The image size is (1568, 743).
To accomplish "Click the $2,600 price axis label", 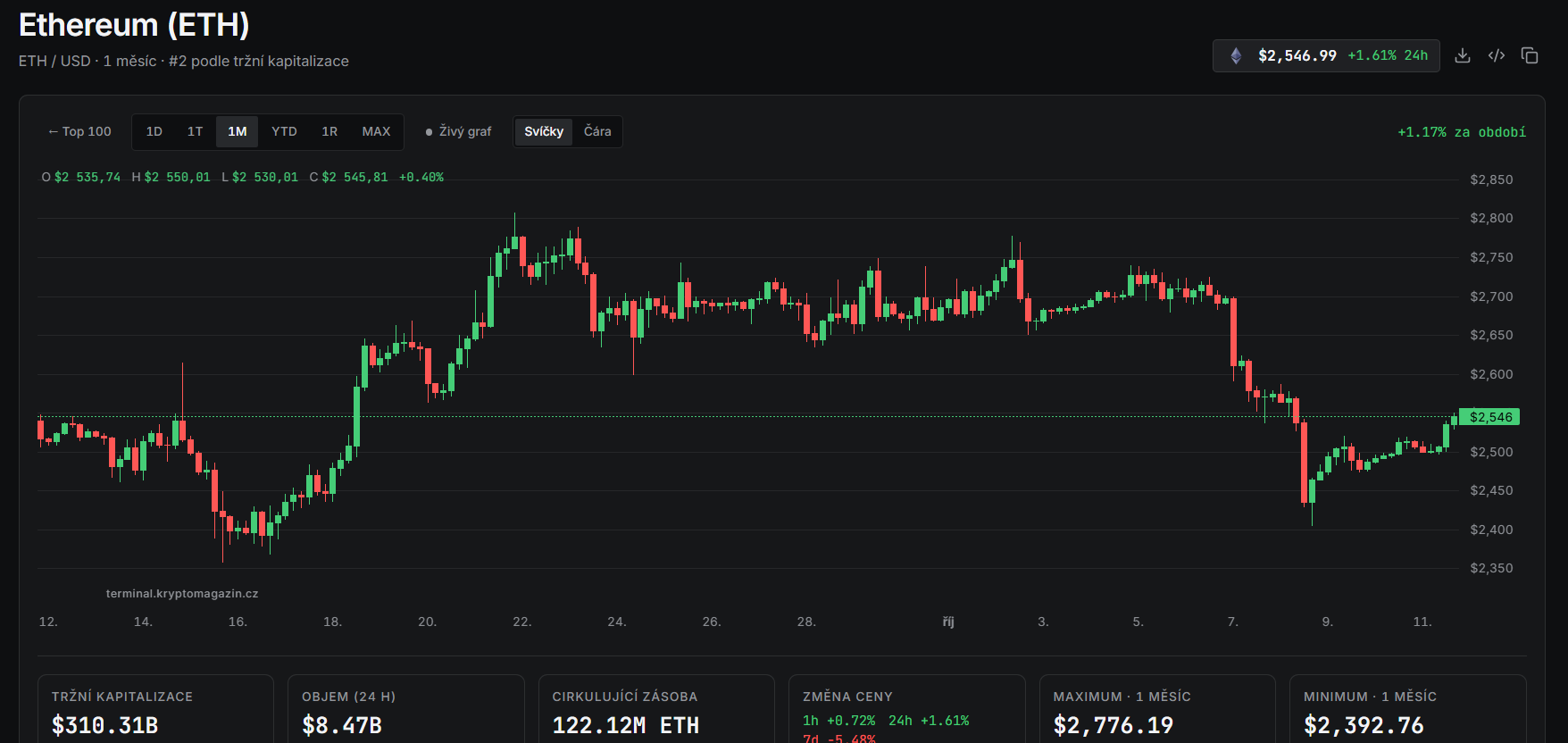I will tap(1491, 374).
